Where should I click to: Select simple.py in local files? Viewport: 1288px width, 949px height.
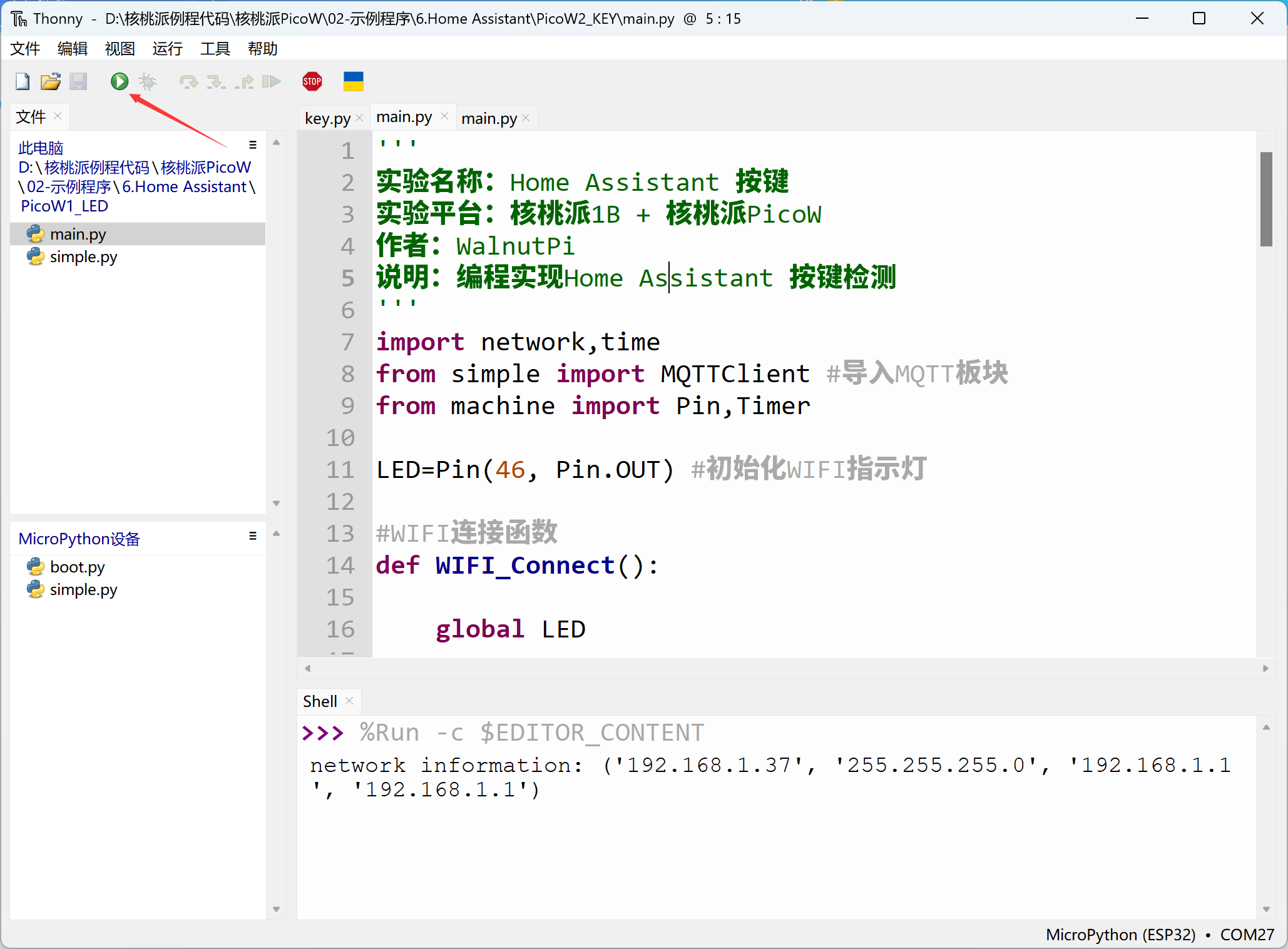point(83,257)
